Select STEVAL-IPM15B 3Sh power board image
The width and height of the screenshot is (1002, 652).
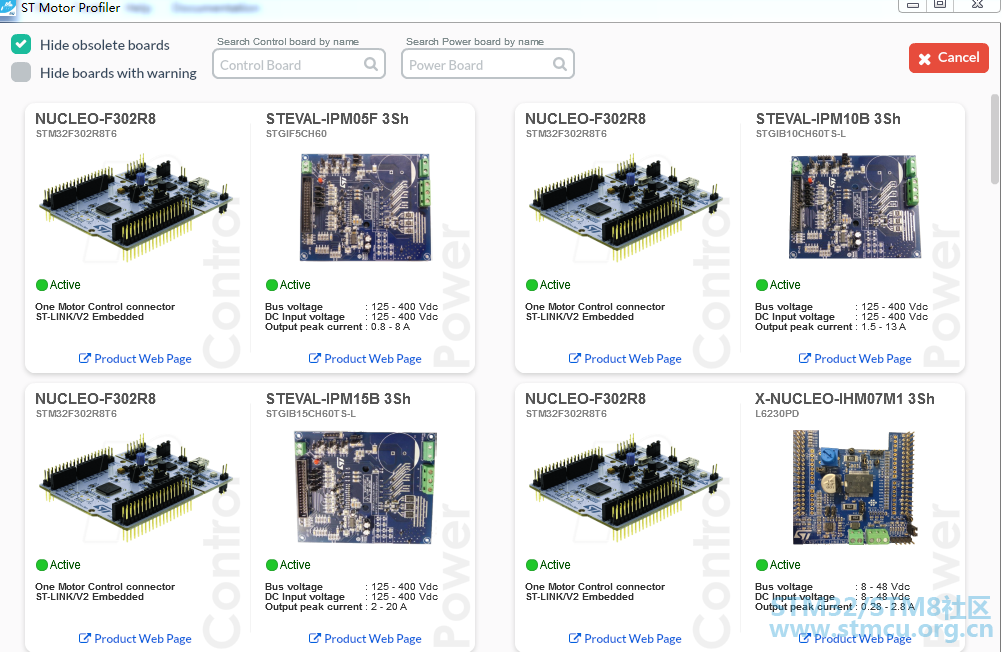coord(366,487)
